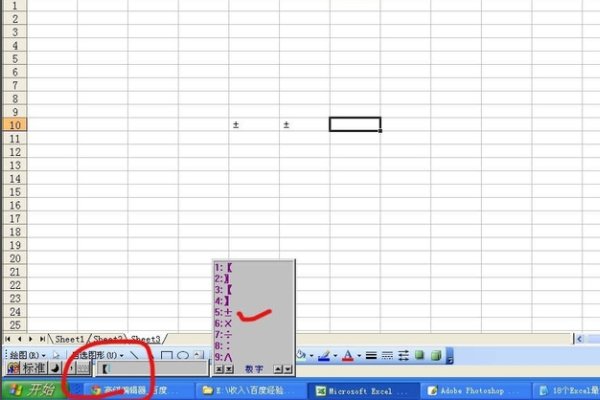Choose the ± symbol in candidate list

coord(228,311)
